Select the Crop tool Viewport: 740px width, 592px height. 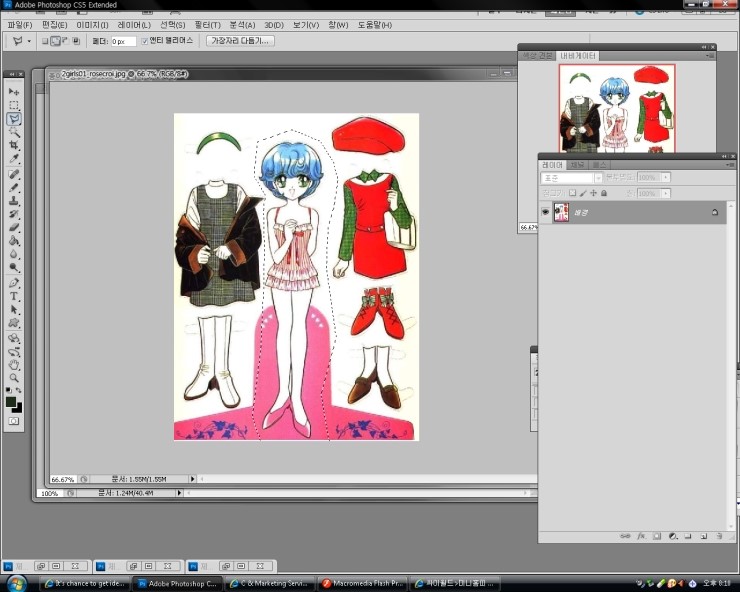tap(14, 145)
